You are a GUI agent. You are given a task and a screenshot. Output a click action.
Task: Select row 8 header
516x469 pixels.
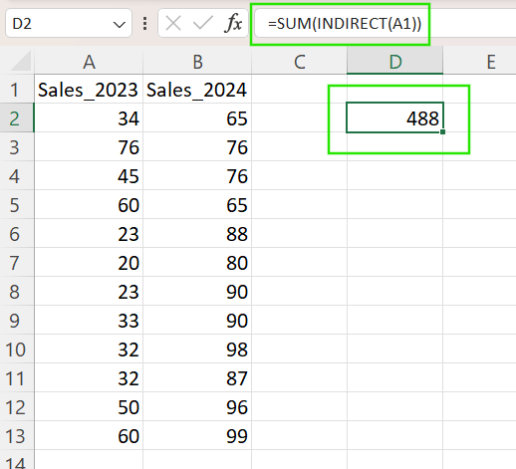(x=17, y=291)
